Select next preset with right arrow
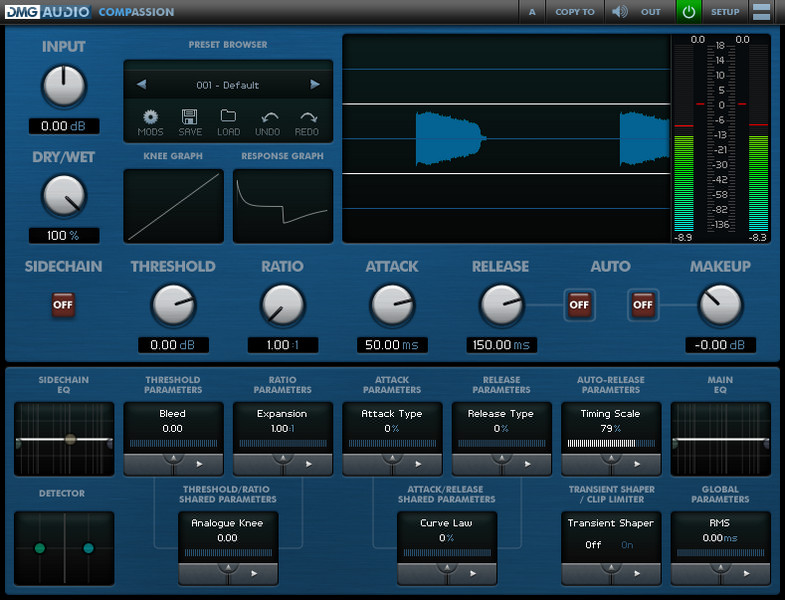This screenshot has height=600, width=785. (315, 85)
